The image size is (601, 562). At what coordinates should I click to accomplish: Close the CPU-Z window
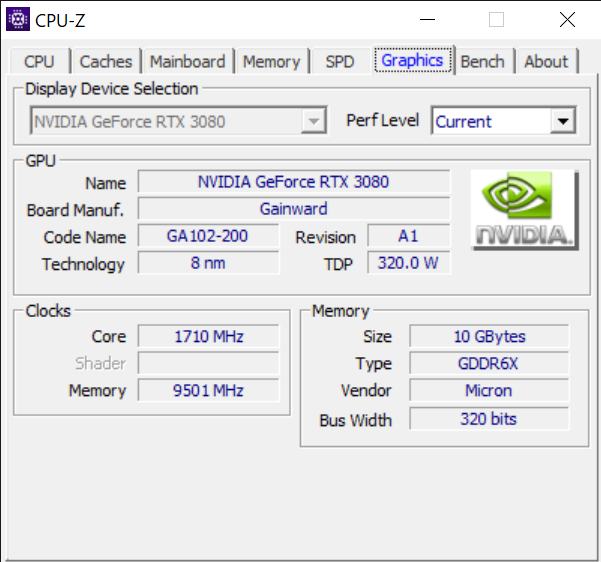coord(567,19)
